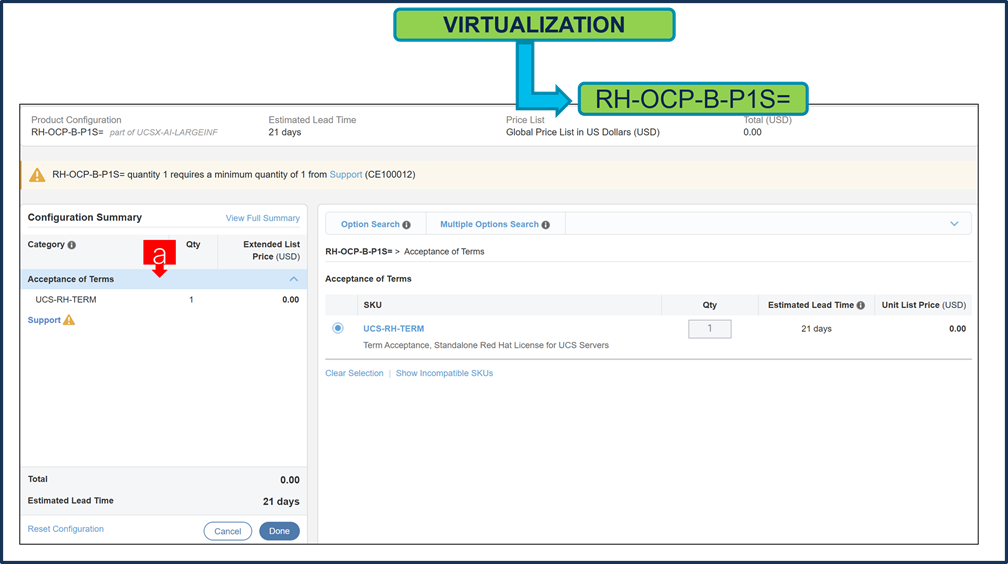
Task: Click the Qty column header in options table
Action: click(x=710, y=305)
